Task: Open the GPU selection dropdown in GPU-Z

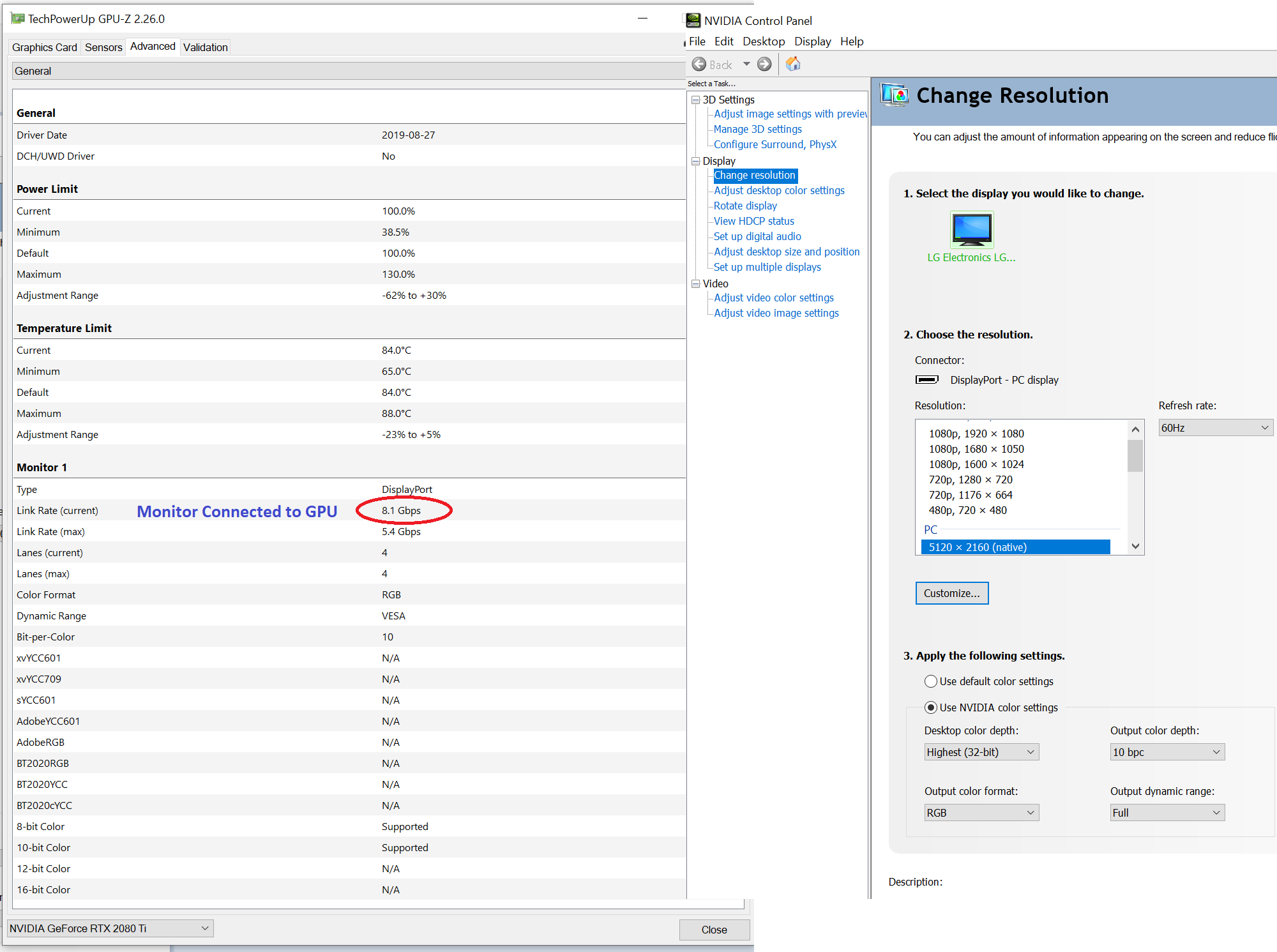Action: coord(110,928)
